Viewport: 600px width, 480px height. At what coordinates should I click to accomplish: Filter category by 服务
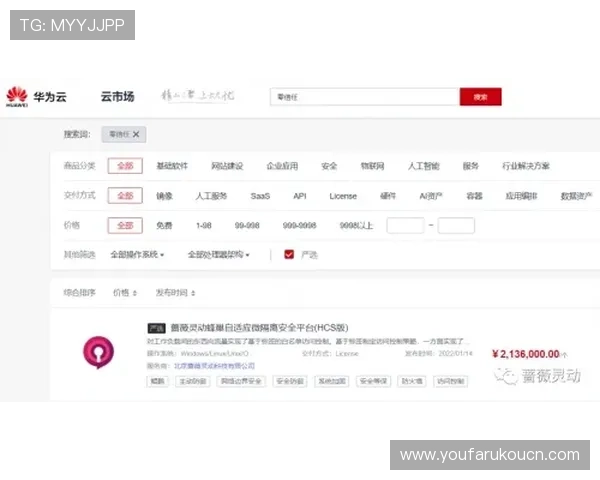[x=471, y=166]
